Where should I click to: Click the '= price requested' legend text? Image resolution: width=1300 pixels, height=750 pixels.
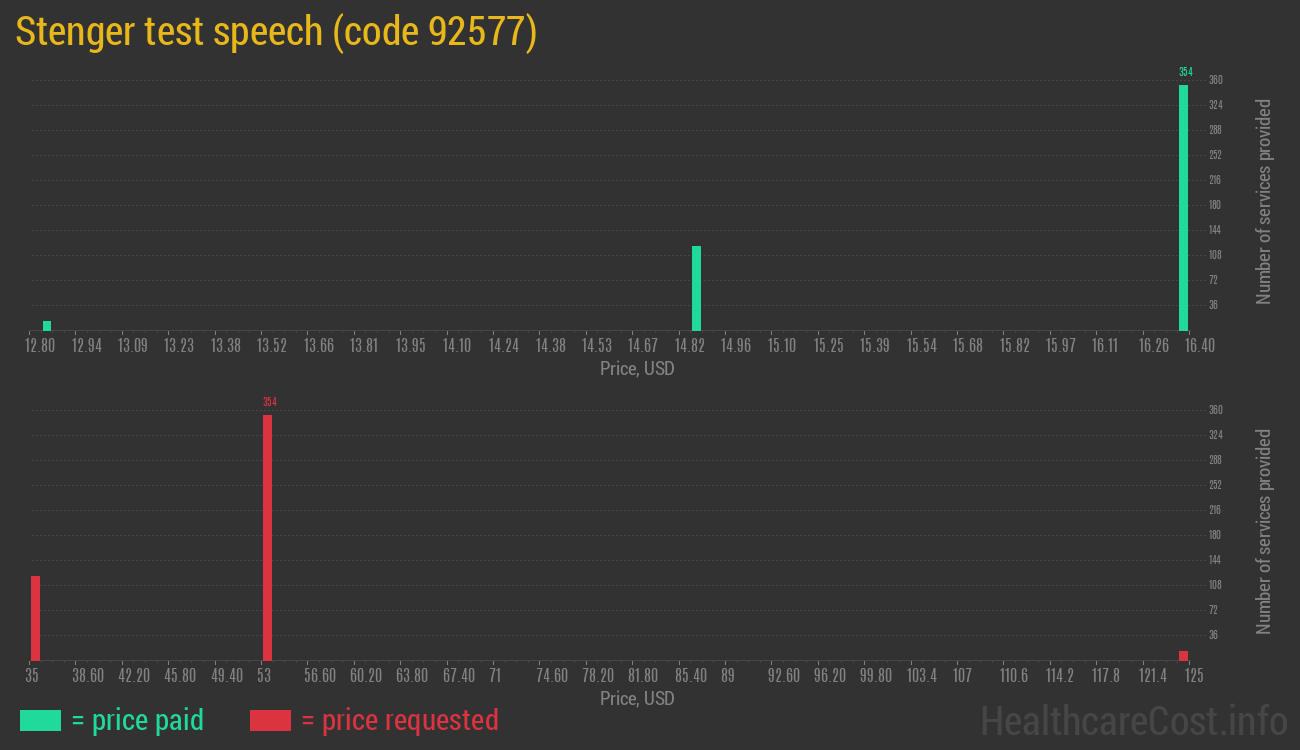point(399,720)
